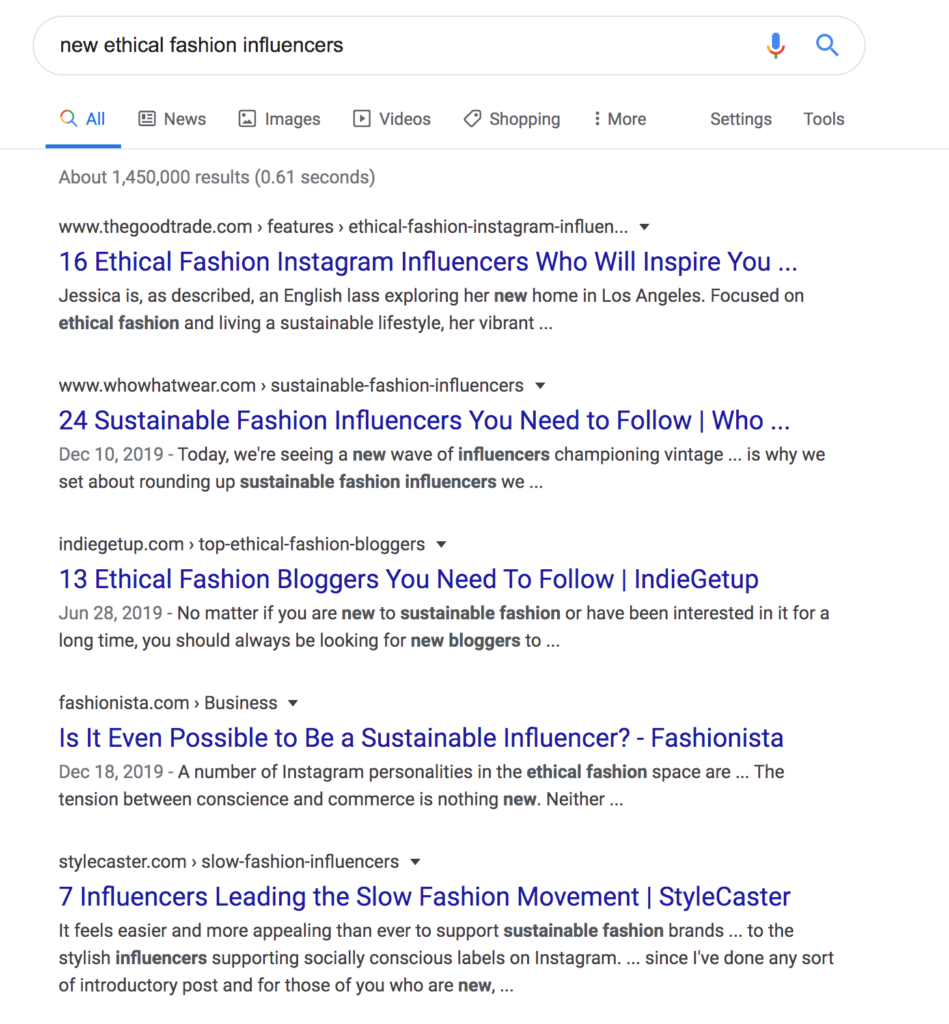Expand the fashionista.com result options arrow
The height and width of the screenshot is (1024, 949).
coord(291,703)
